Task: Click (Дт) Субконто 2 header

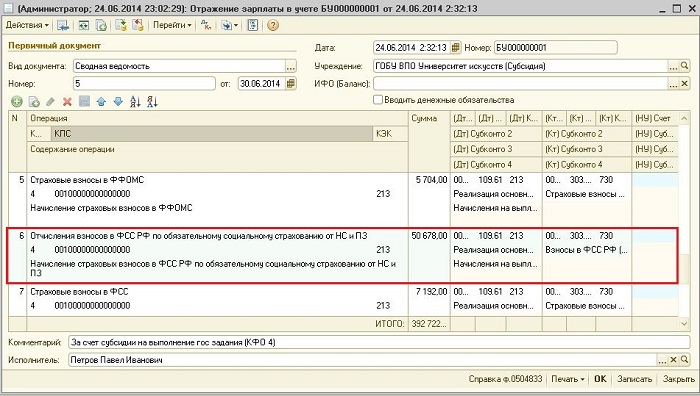Action: click(x=496, y=134)
